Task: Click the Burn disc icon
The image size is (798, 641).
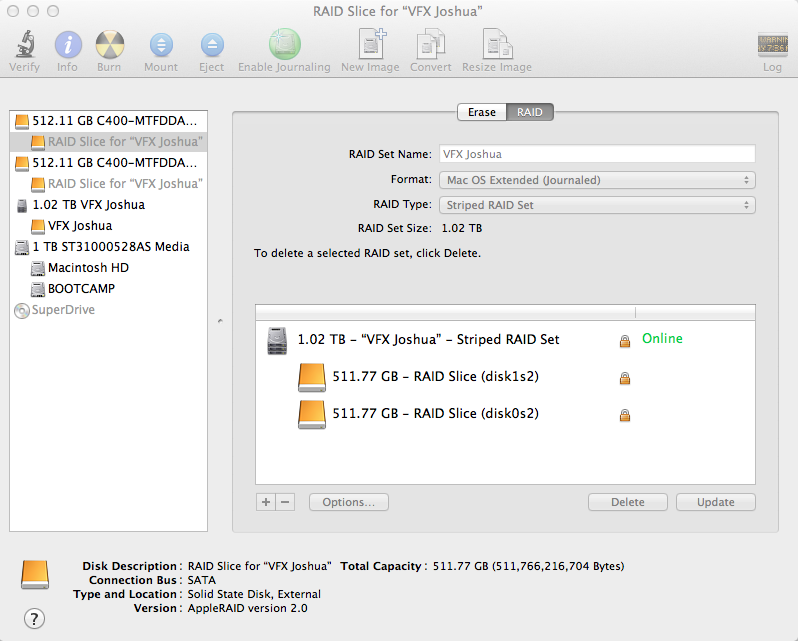Action: [109, 44]
